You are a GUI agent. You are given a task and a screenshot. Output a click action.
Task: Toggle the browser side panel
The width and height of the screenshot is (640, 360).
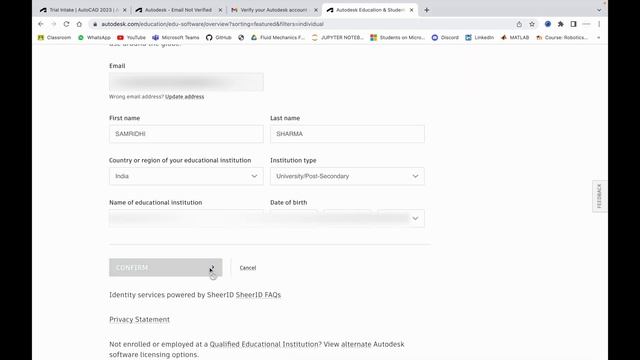click(573, 24)
